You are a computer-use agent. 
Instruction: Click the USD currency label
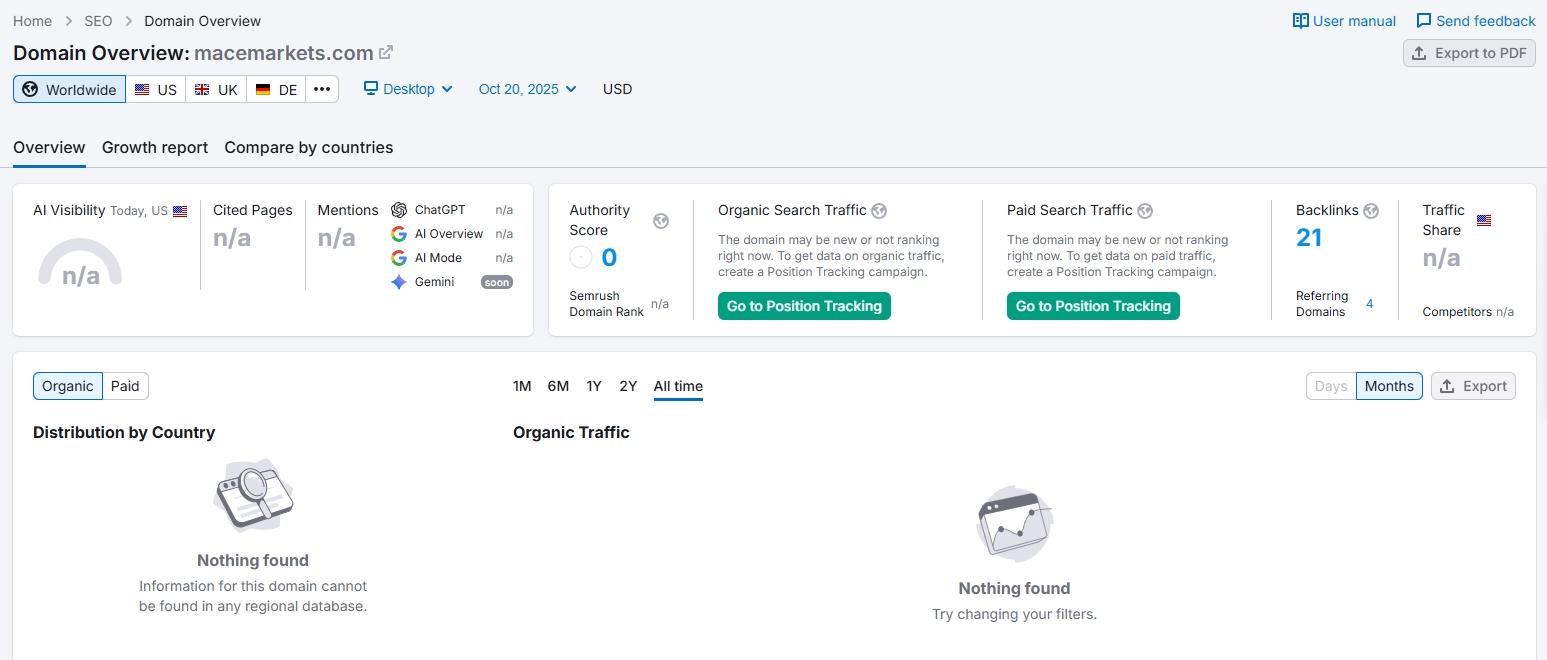tap(617, 89)
